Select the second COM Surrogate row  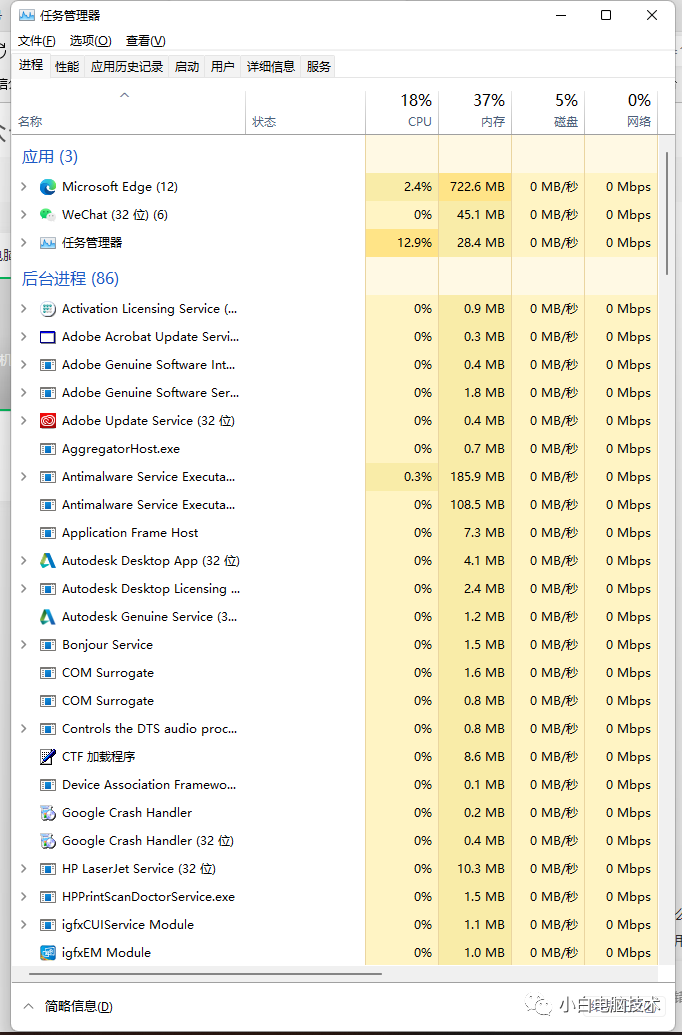[x=335, y=701]
